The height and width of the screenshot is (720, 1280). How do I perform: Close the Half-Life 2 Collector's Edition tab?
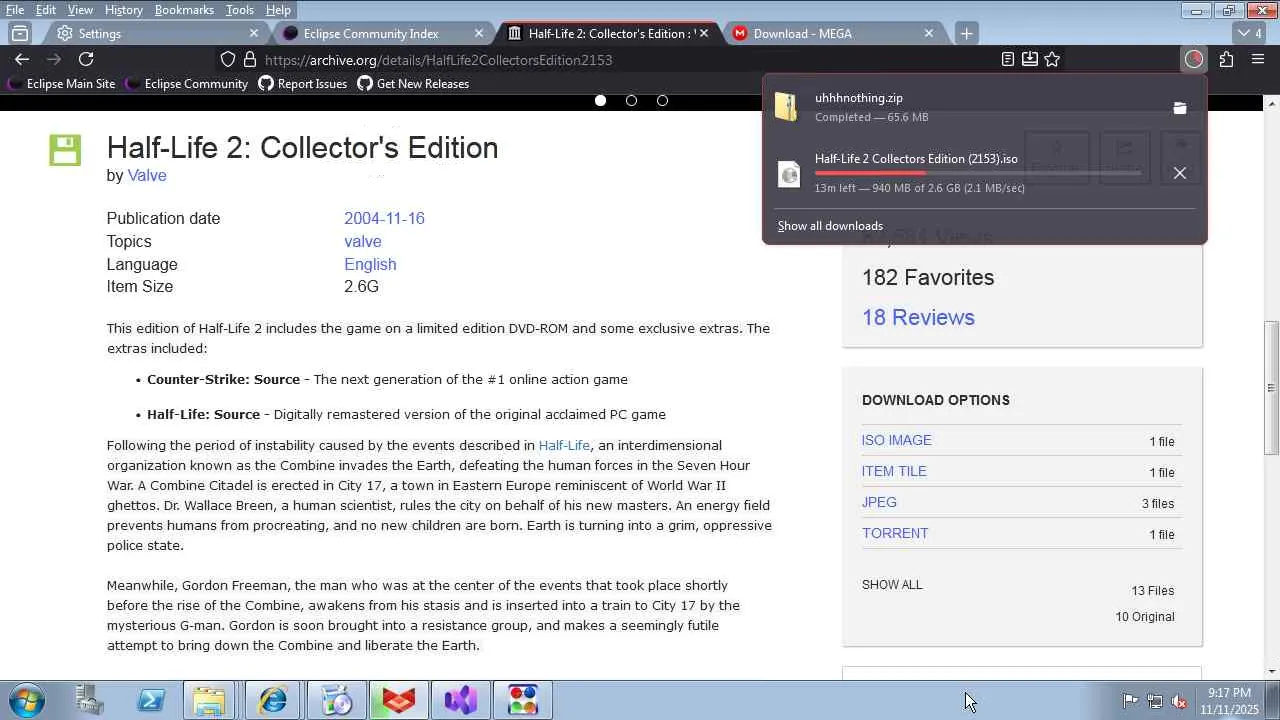[x=704, y=33]
